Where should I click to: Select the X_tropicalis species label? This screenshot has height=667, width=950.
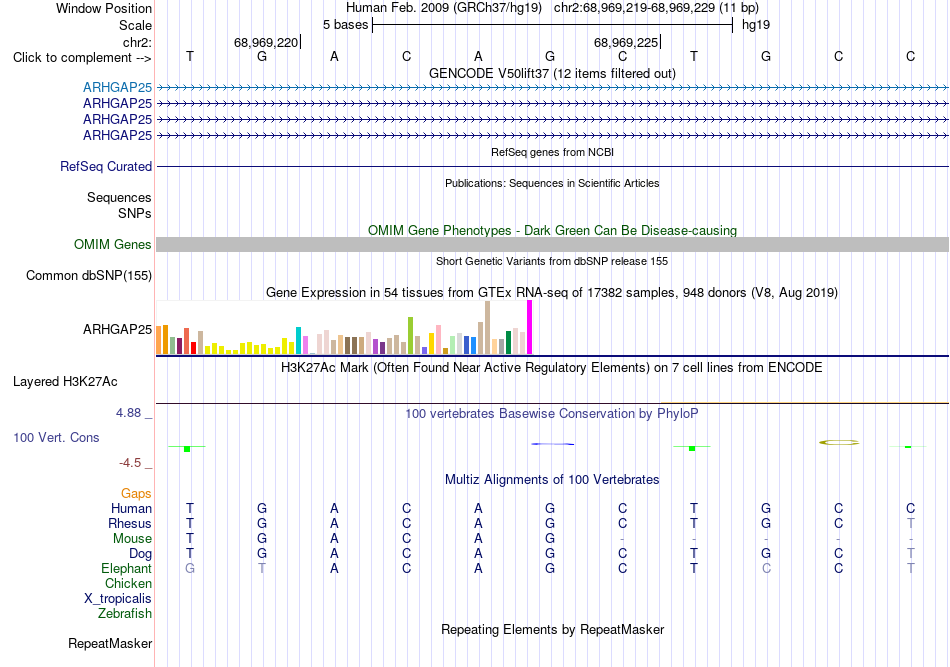[118, 599]
